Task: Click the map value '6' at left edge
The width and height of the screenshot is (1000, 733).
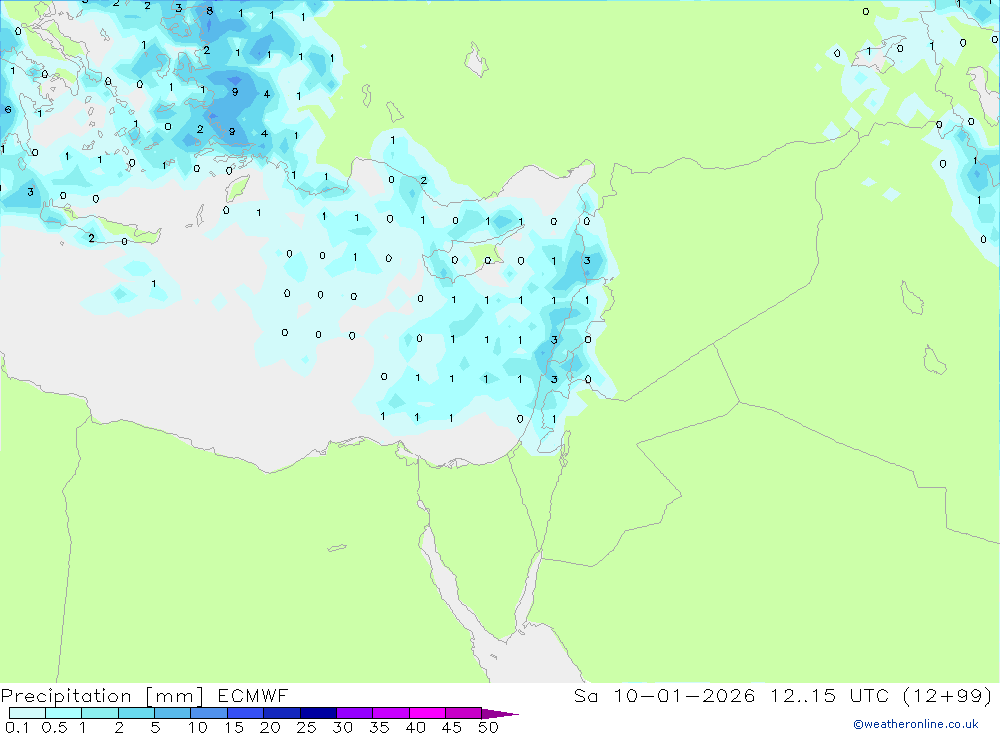Action: (8, 109)
